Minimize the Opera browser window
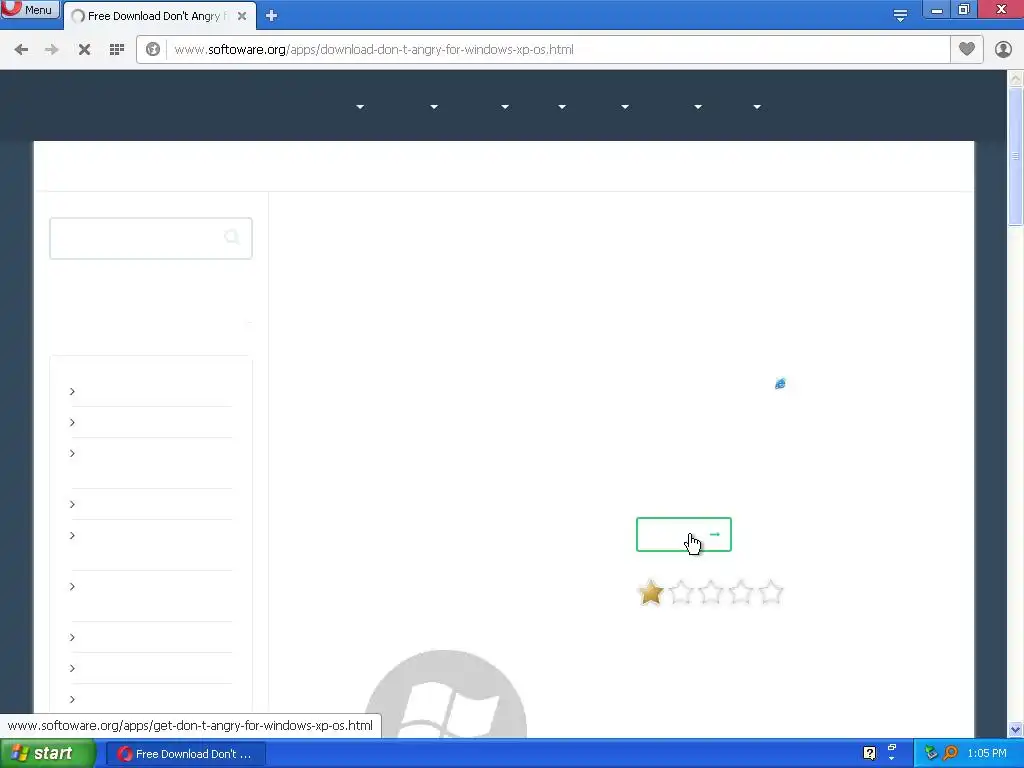Screen dimensions: 1024x768 (936, 10)
